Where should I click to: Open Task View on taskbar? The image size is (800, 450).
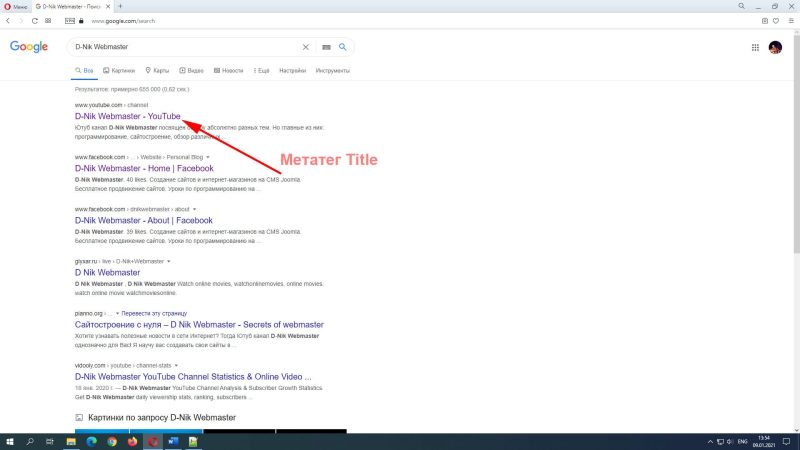point(49,441)
